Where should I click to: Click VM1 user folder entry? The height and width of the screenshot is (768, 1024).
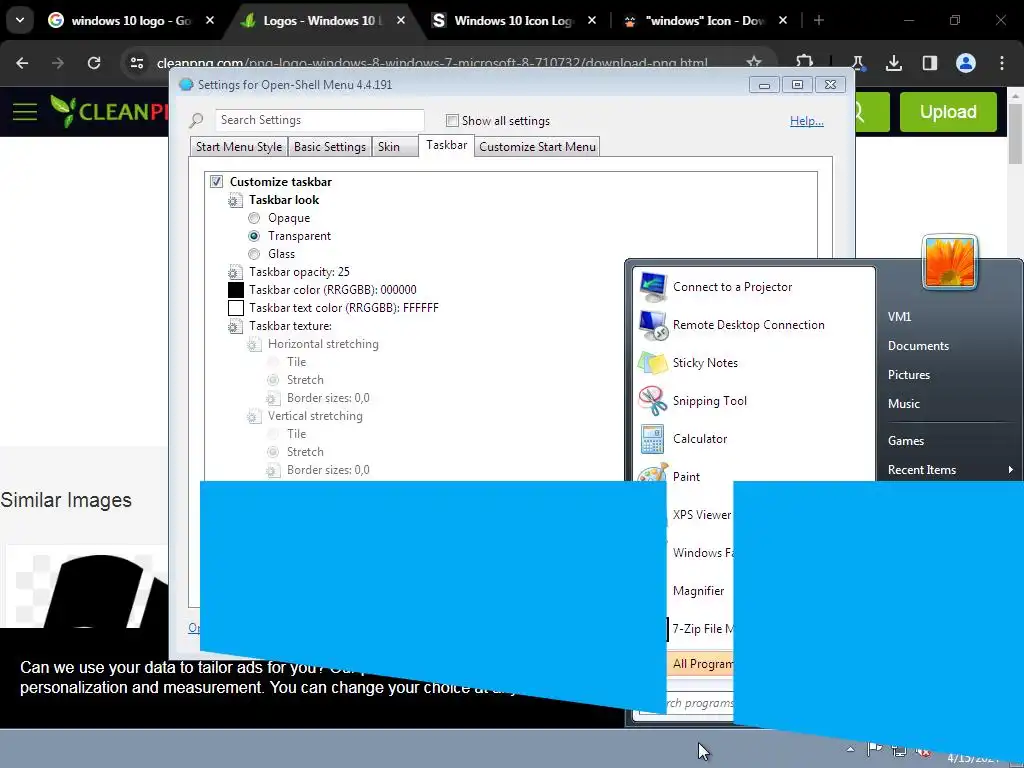tap(899, 317)
